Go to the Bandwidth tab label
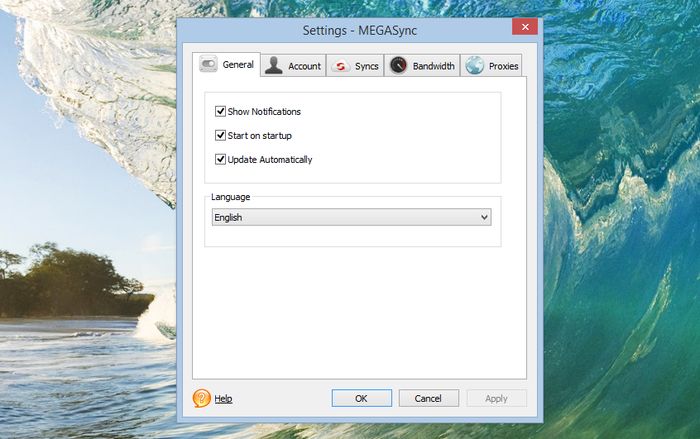This screenshot has height=439, width=700. tap(433, 67)
